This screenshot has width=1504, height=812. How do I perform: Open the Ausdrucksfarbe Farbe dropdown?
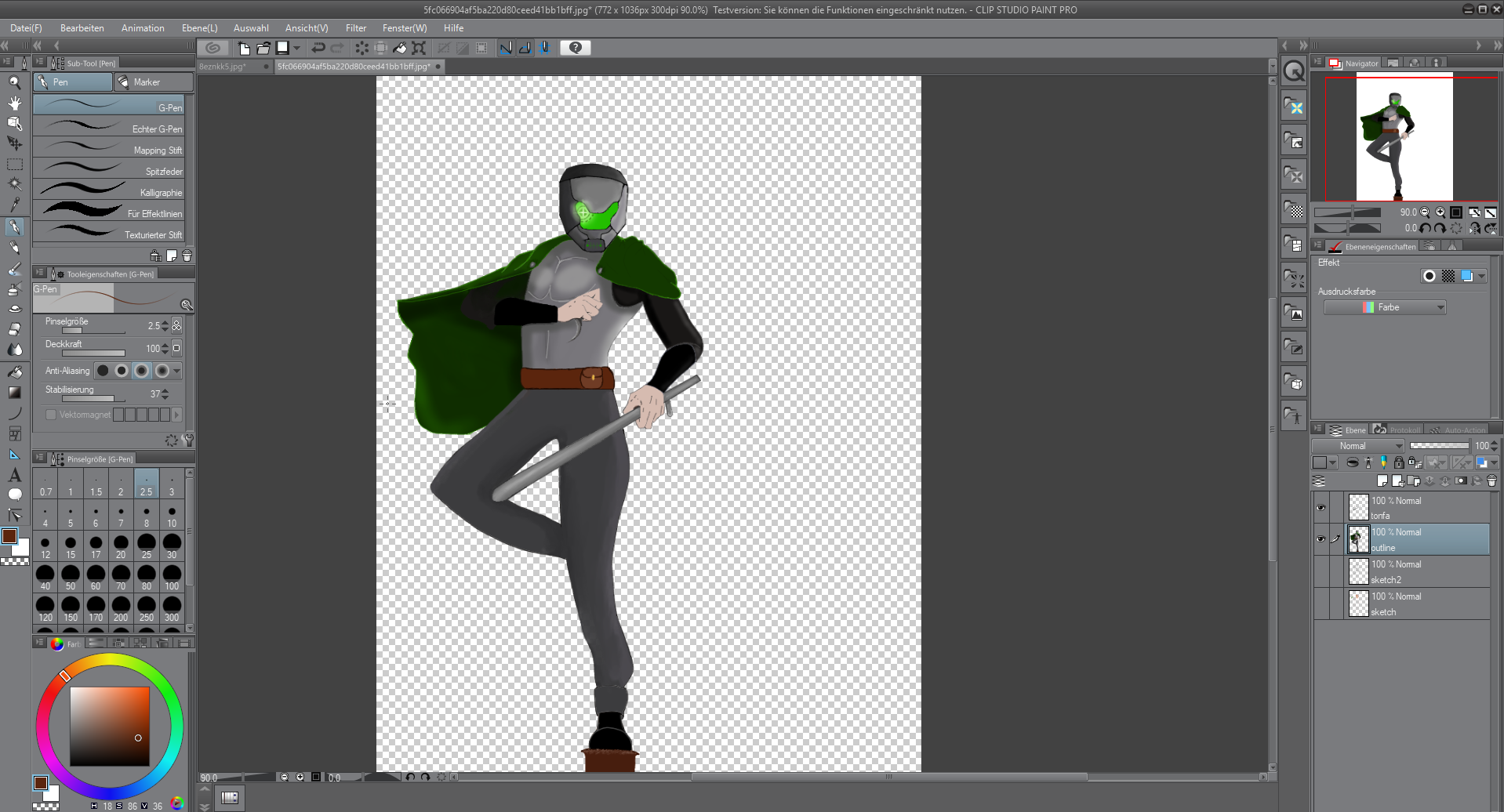[x=1385, y=307]
